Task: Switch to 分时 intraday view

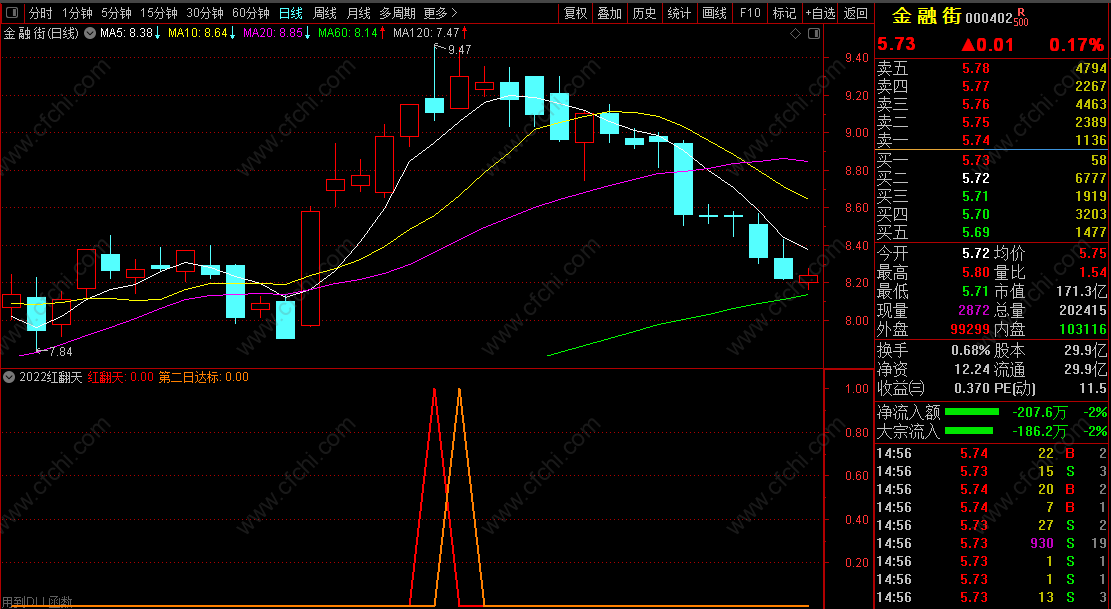Action: click(x=40, y=13)
